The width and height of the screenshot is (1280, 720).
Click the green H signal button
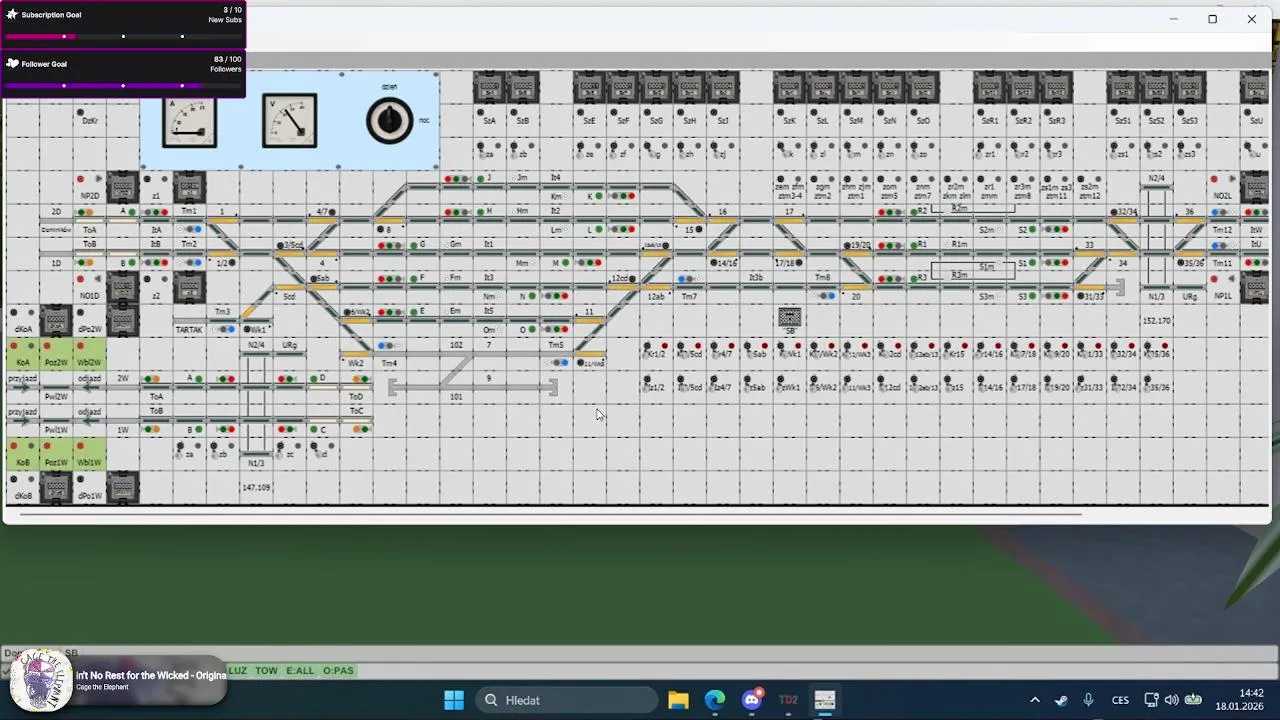481,212
